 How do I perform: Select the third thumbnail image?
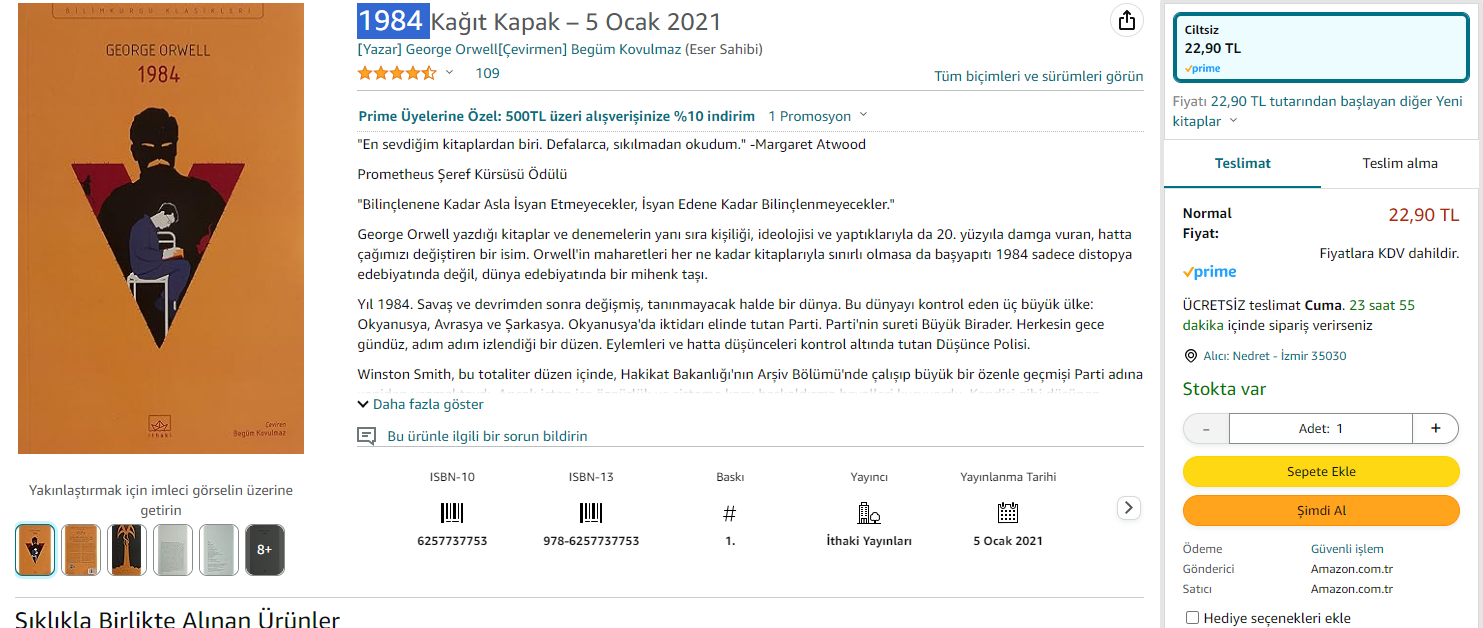point(127,549)
